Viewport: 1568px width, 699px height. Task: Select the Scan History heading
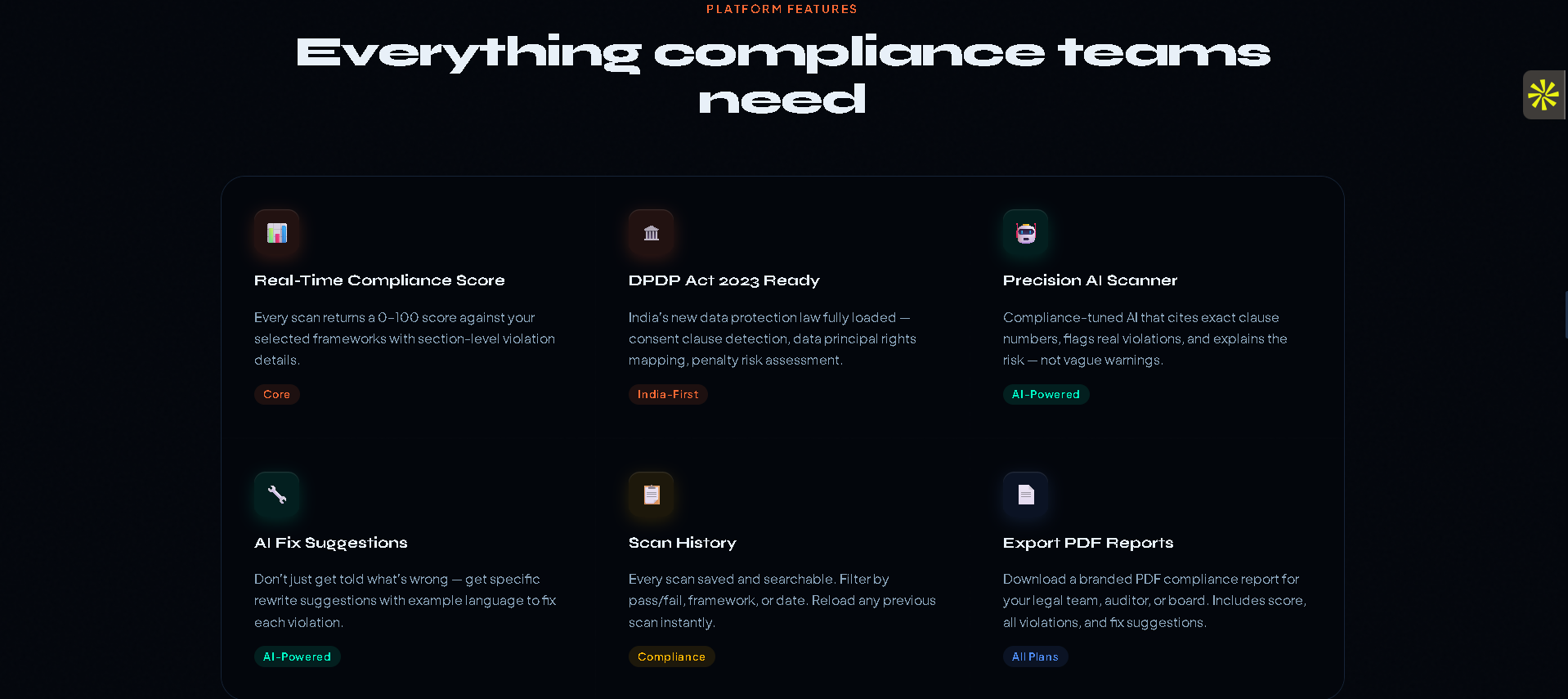[x=682, y=543]
